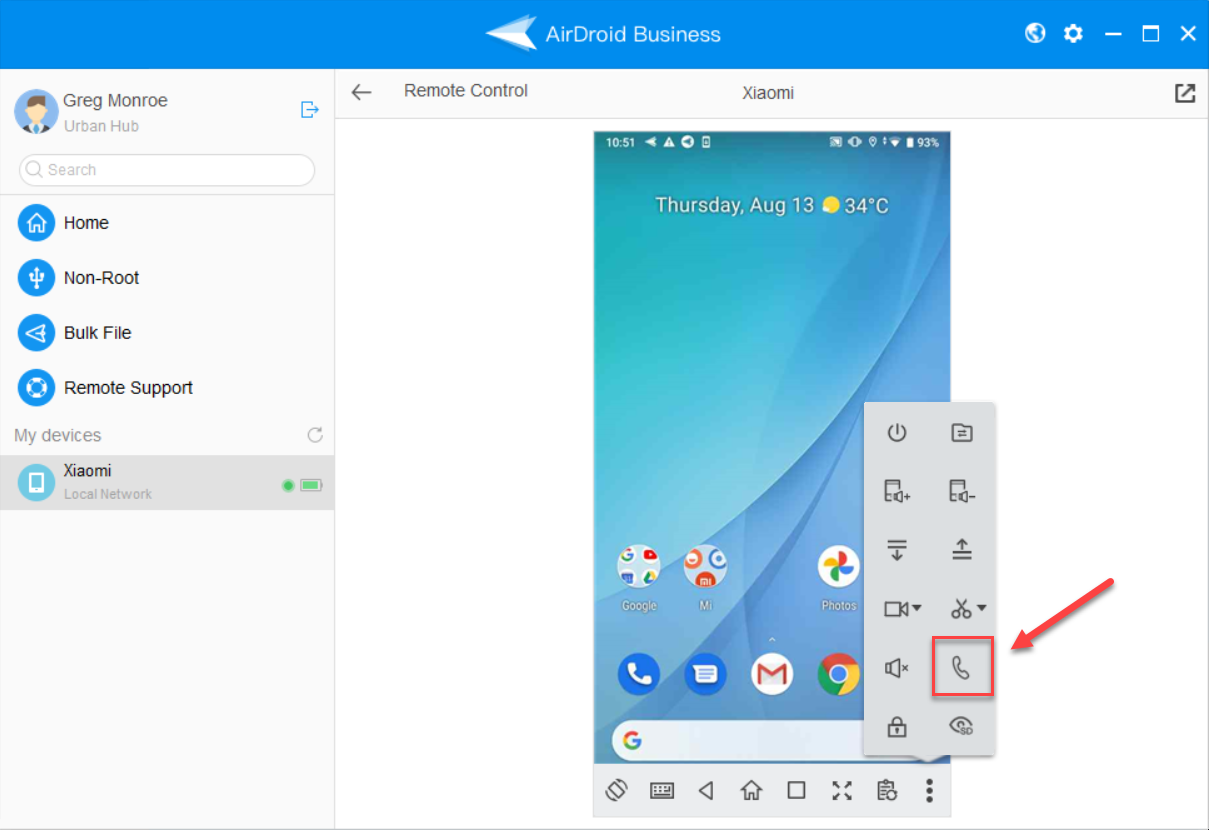Click the Xiaomi battery status icon
The image size is (1209, 830).
pos(311,485)
